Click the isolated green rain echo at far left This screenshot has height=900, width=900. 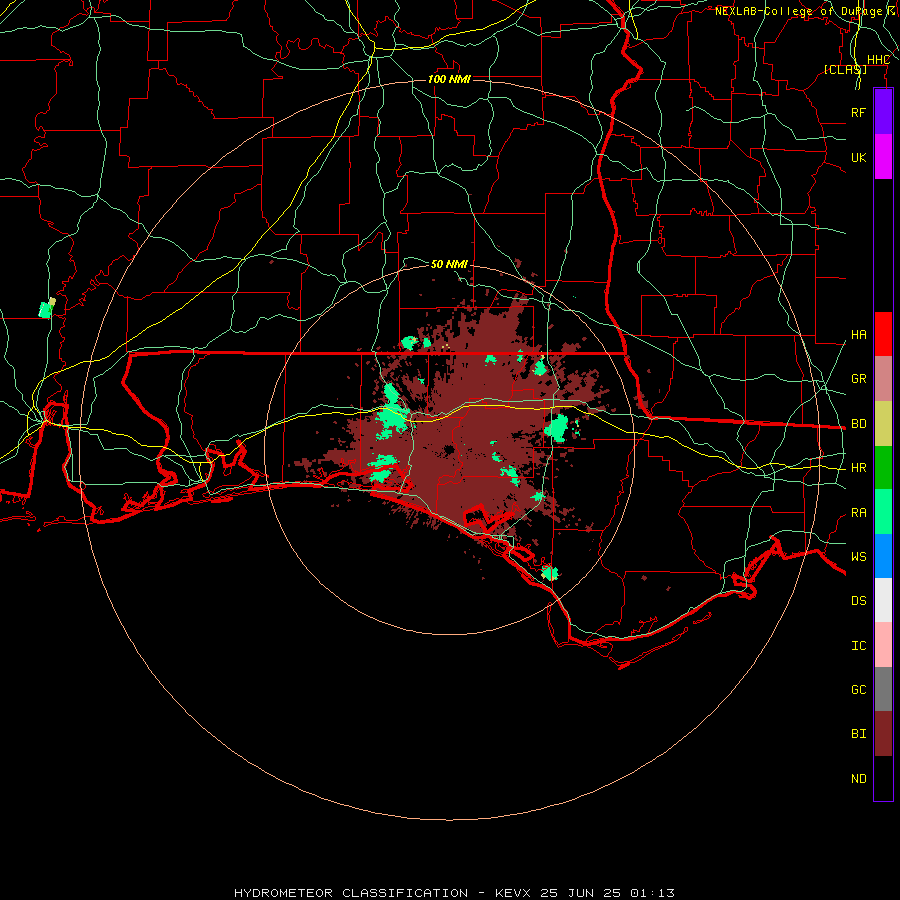pyautogui.click(x=46, y=308)
